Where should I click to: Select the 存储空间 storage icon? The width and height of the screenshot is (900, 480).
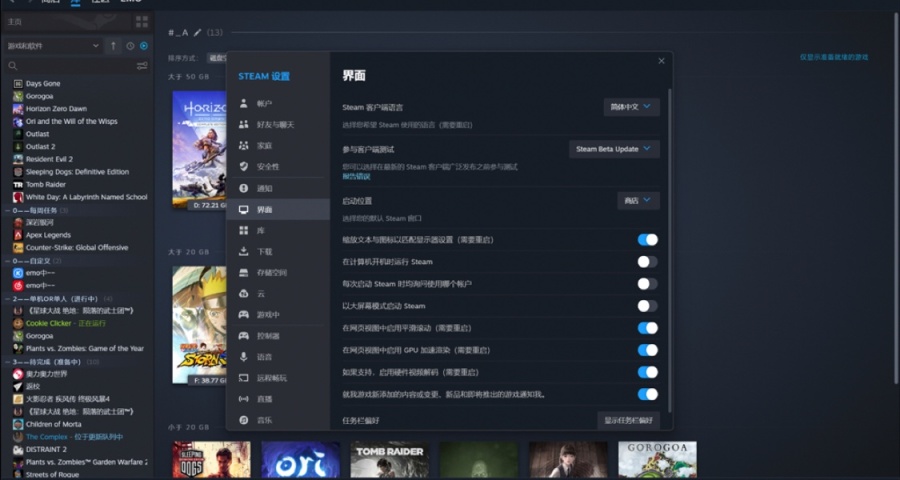(244, 273)
